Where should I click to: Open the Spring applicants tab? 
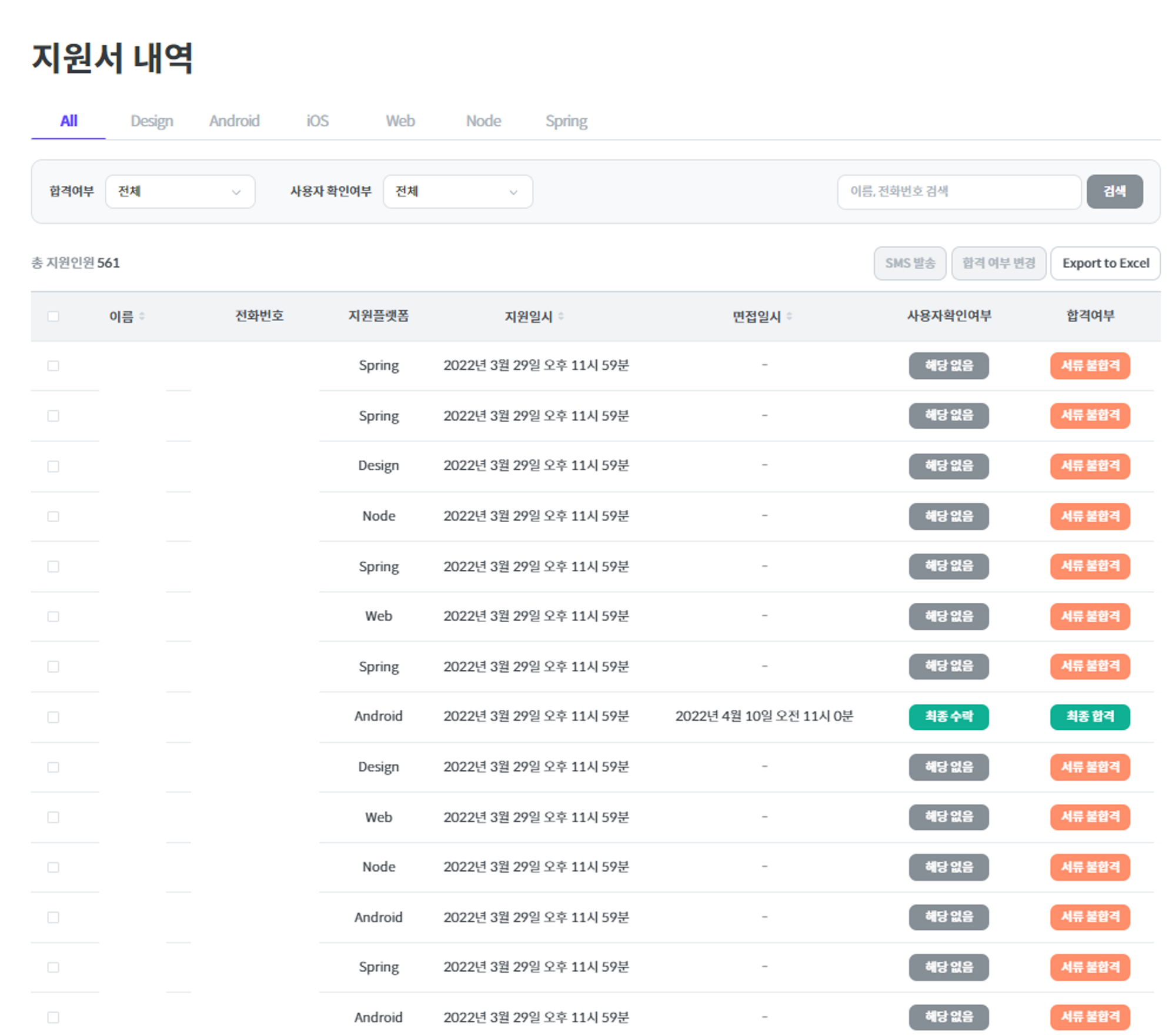566,121
